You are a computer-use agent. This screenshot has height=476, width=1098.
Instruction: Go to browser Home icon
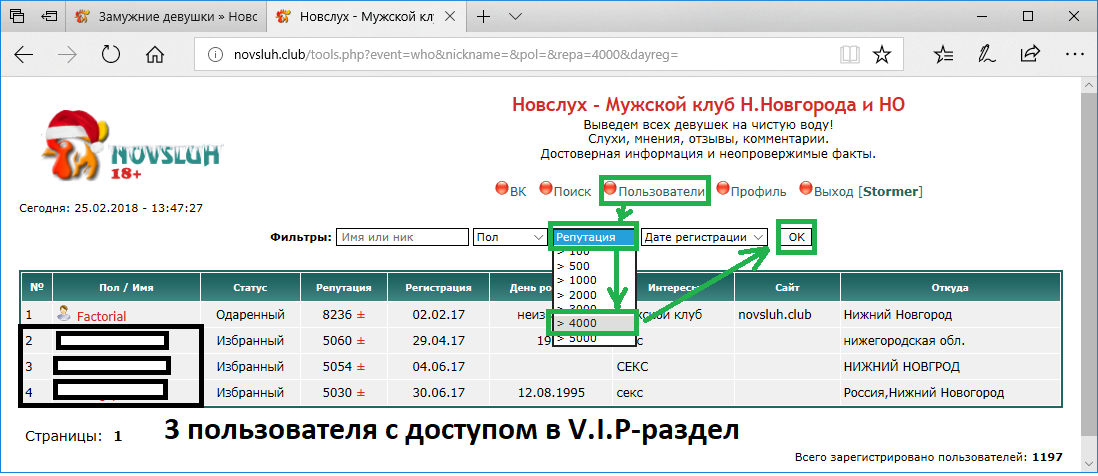click(155, 54)
